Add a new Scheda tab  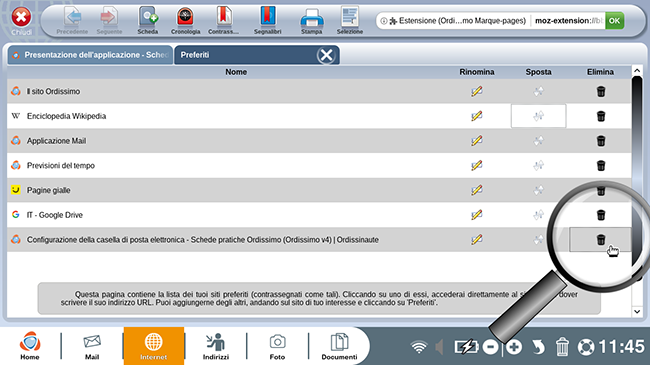click(x=148, y=20)
